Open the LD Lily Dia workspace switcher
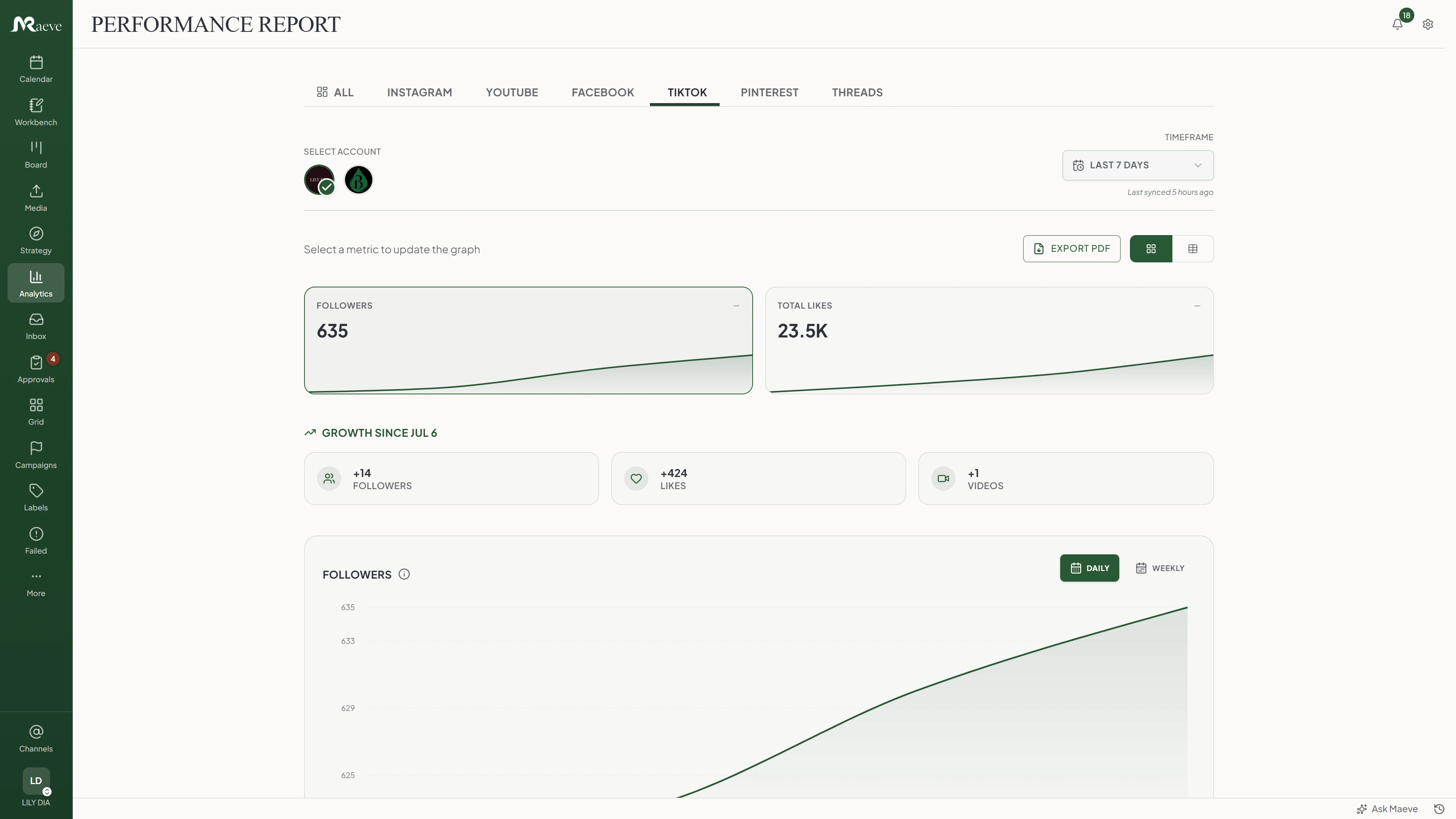 click(36, 787)
